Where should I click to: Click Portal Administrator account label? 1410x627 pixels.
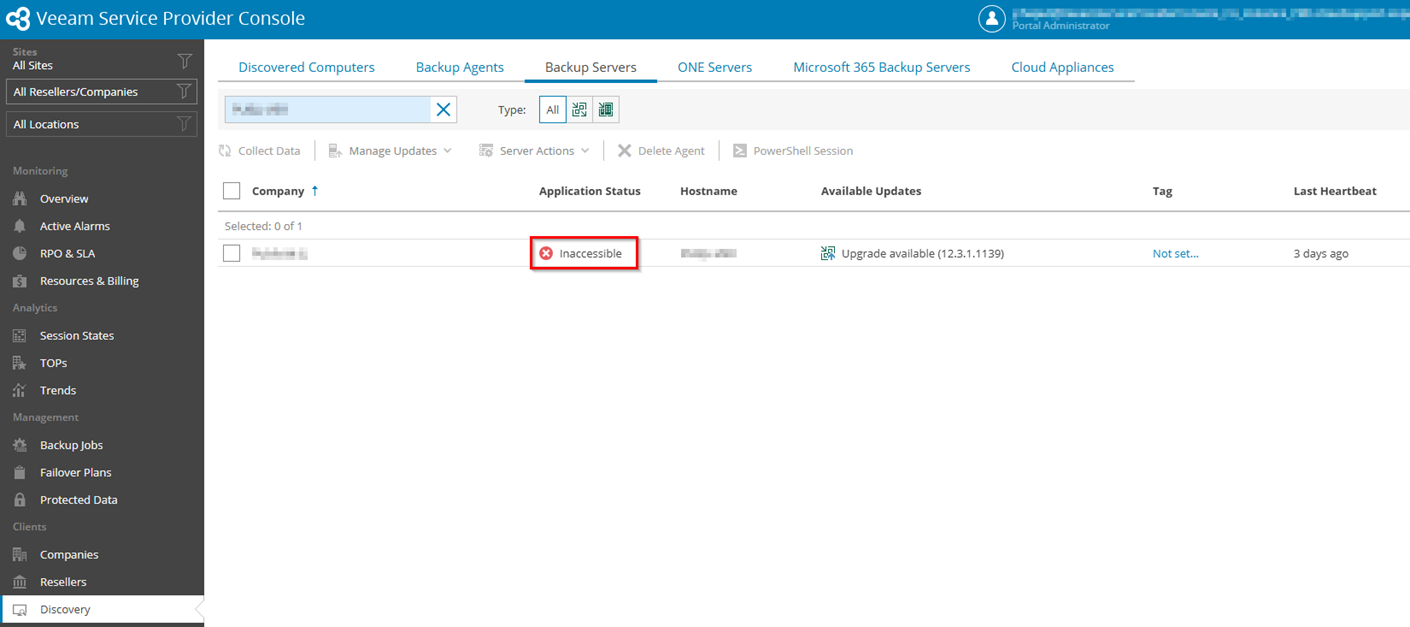pyautogui.click(x=1061, y=26)
